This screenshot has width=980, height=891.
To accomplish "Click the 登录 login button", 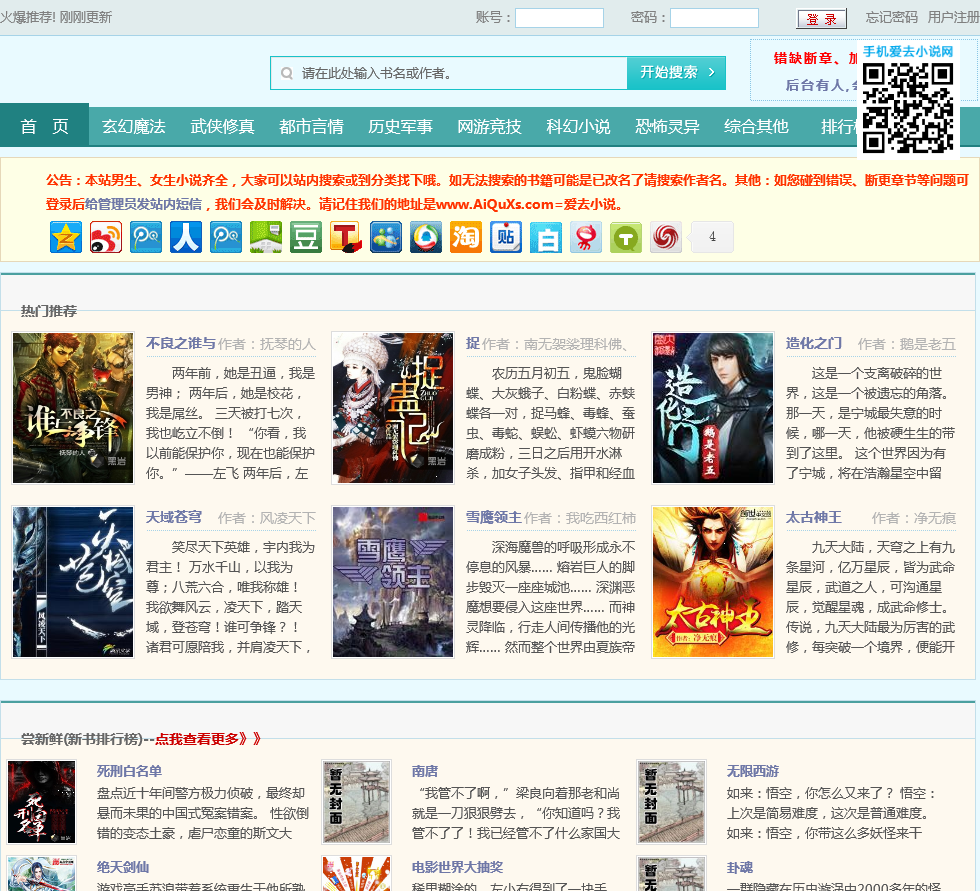I will (821, 19).
